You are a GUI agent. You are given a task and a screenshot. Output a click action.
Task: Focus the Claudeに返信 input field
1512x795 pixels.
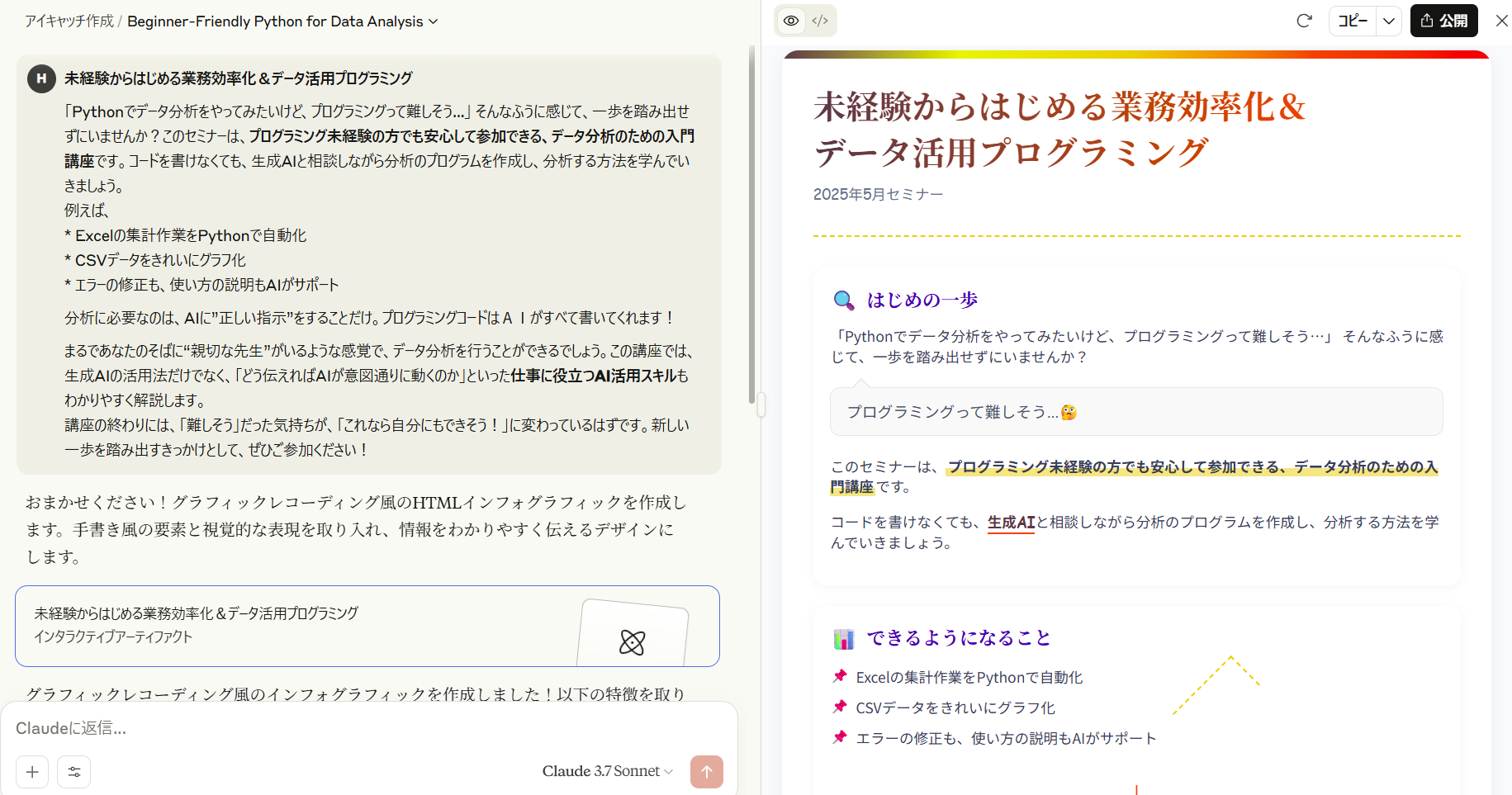pyautogui.click(x=363, y=728)
